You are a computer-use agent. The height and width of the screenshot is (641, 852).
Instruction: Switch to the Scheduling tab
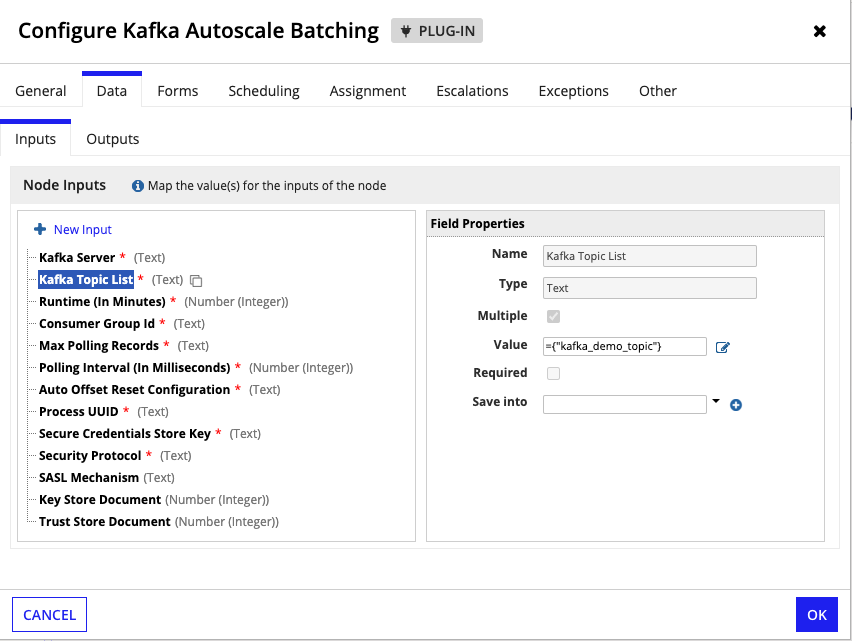coord(264,91)
